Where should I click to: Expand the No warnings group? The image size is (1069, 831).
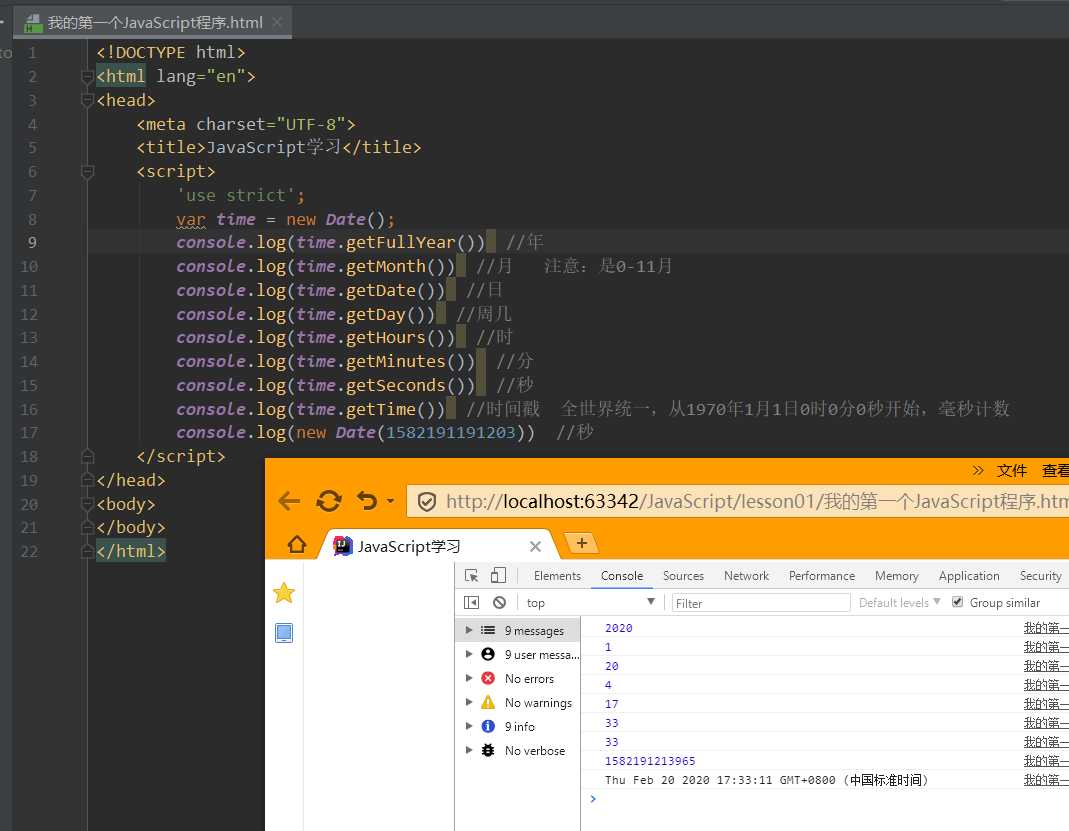pyautogui.click(x=468, y=702)
